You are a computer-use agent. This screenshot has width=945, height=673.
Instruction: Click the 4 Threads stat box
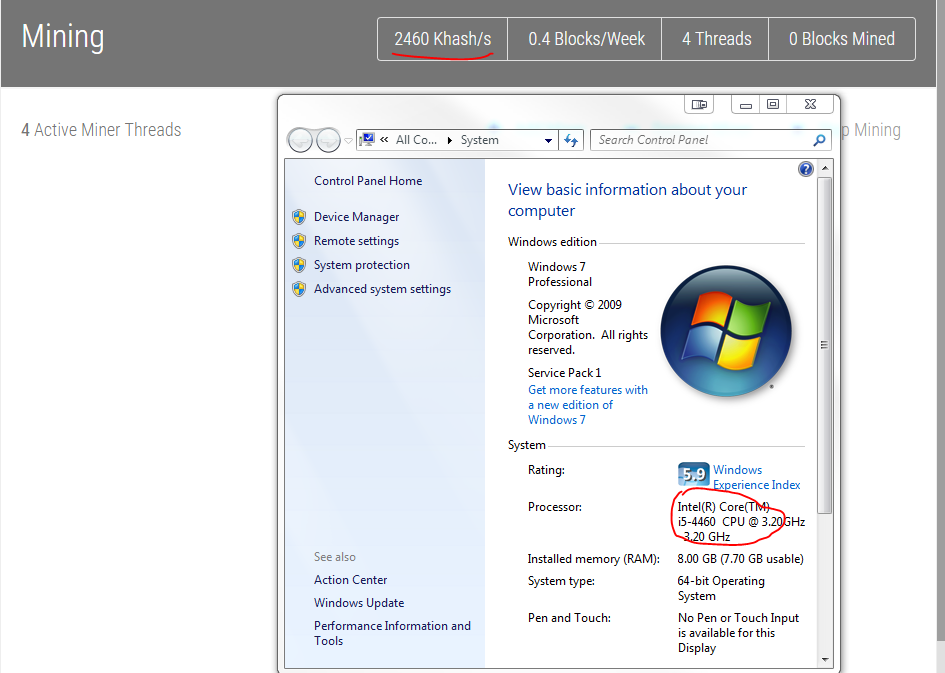tap(716, 39)
